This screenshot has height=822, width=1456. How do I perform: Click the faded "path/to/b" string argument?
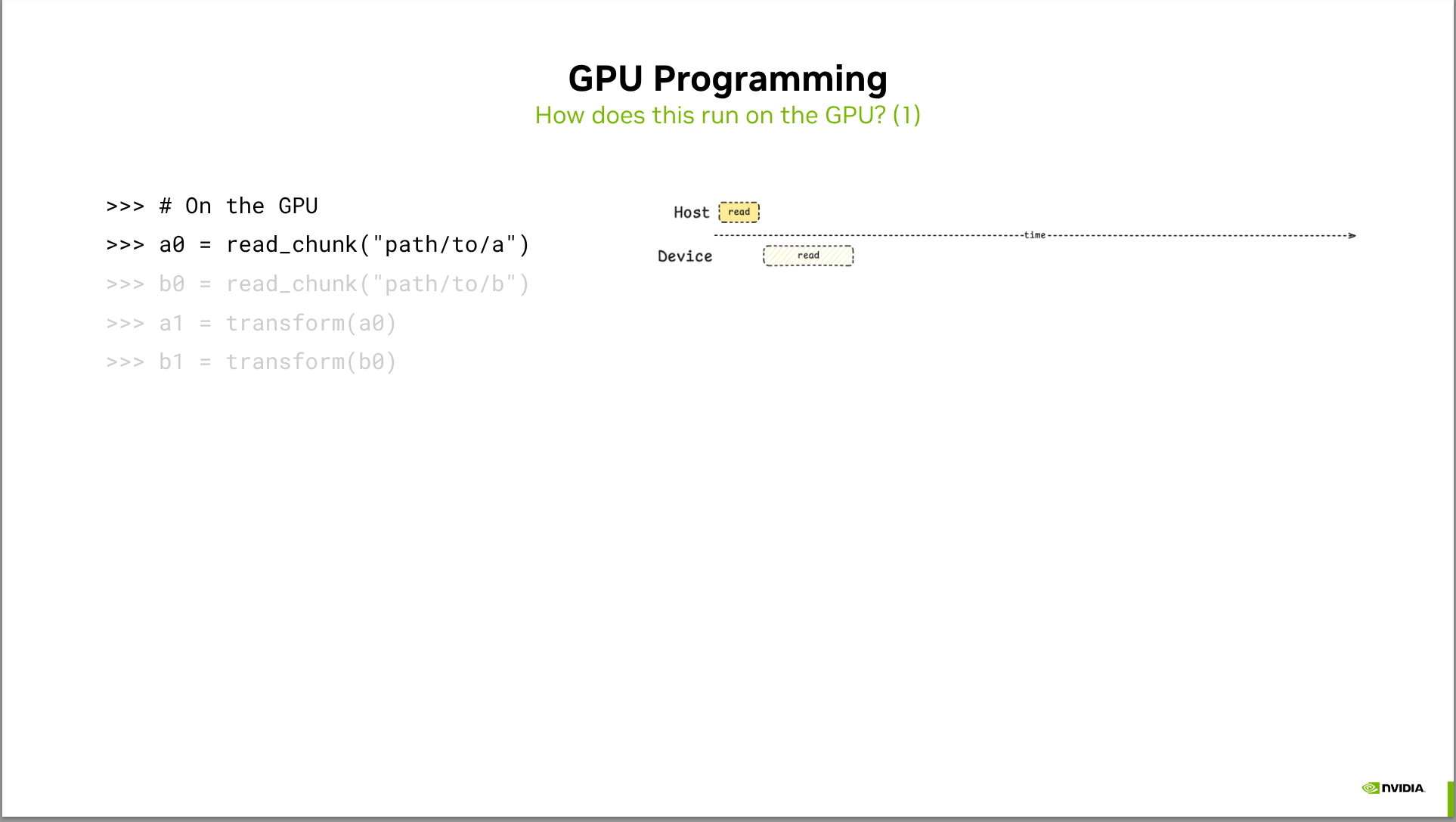446,284
